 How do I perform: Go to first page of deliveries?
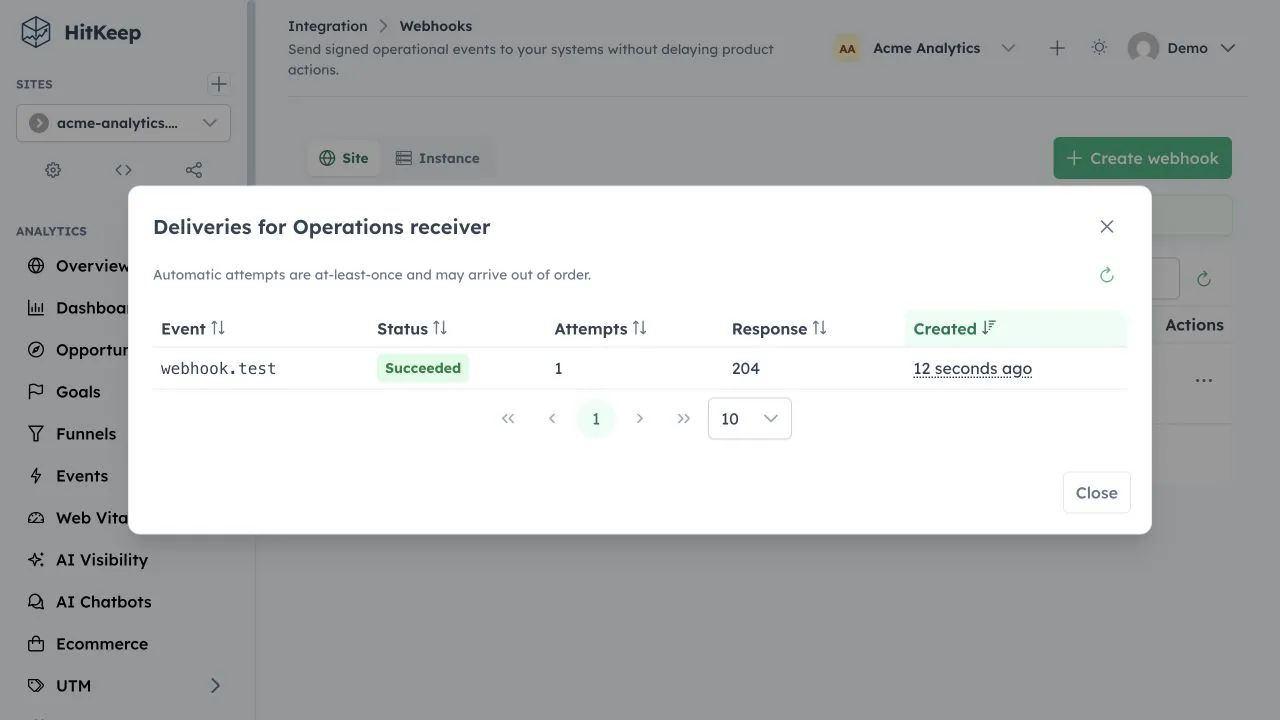(x=508, y=419)
